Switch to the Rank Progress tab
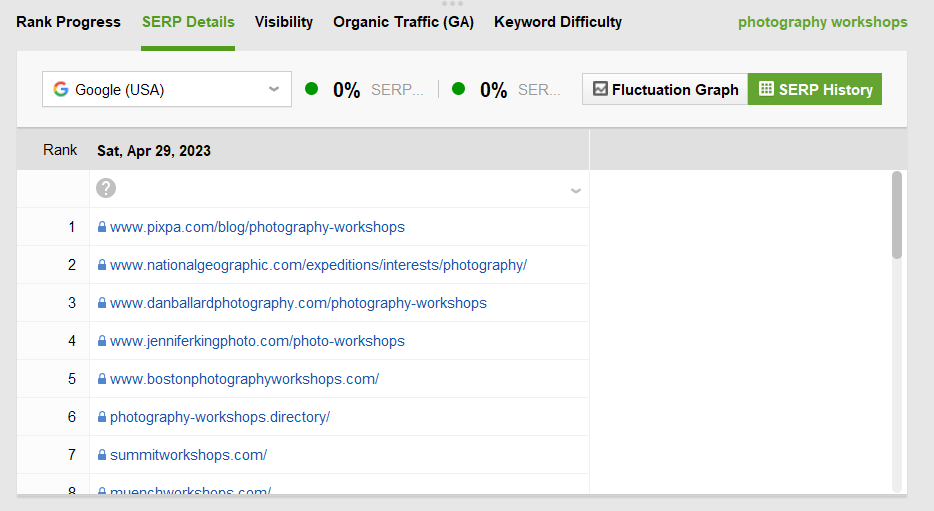Screen dimensions: 934x511 [x=68, y=22]
